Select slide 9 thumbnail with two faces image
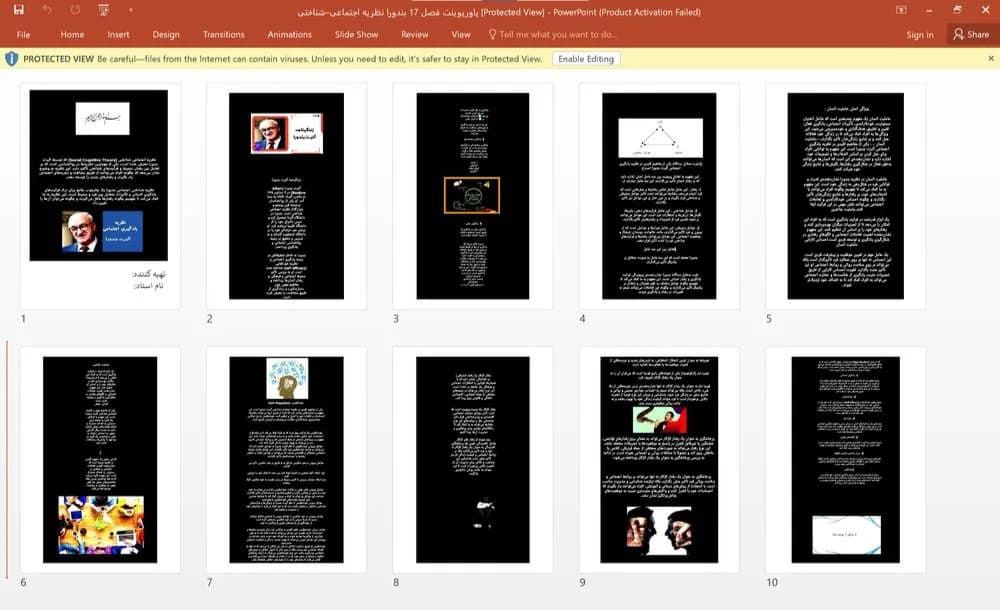The image size is (1000, 610). [x=659, y=459]
